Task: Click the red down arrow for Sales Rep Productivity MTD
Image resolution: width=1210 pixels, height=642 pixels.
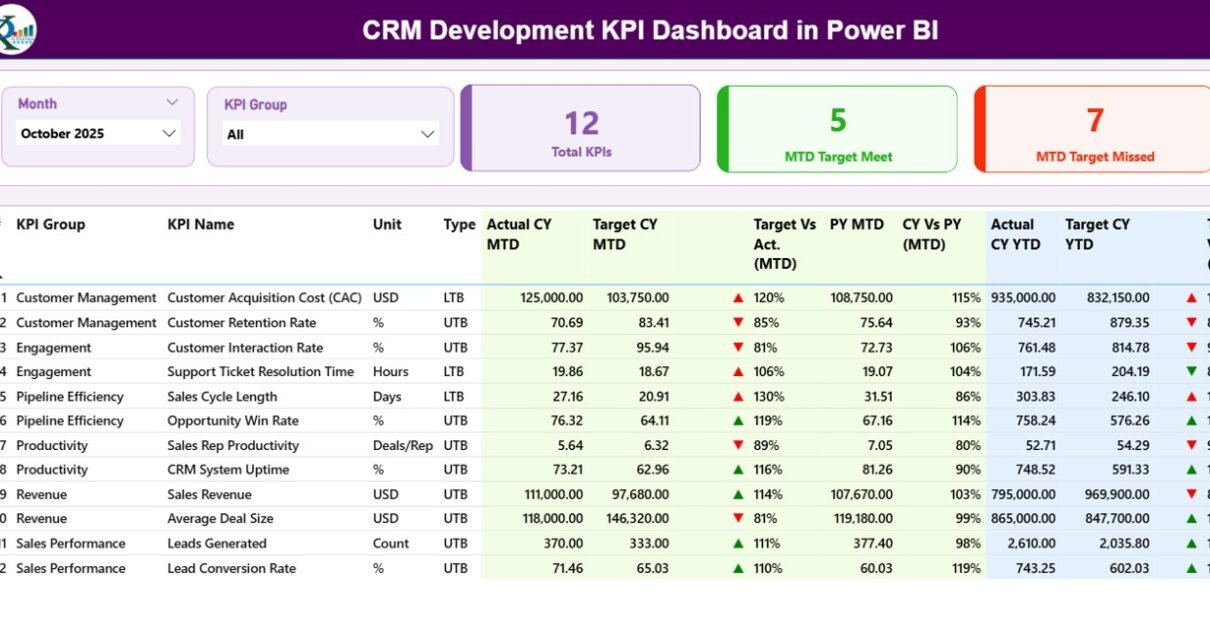Action: 738,446
